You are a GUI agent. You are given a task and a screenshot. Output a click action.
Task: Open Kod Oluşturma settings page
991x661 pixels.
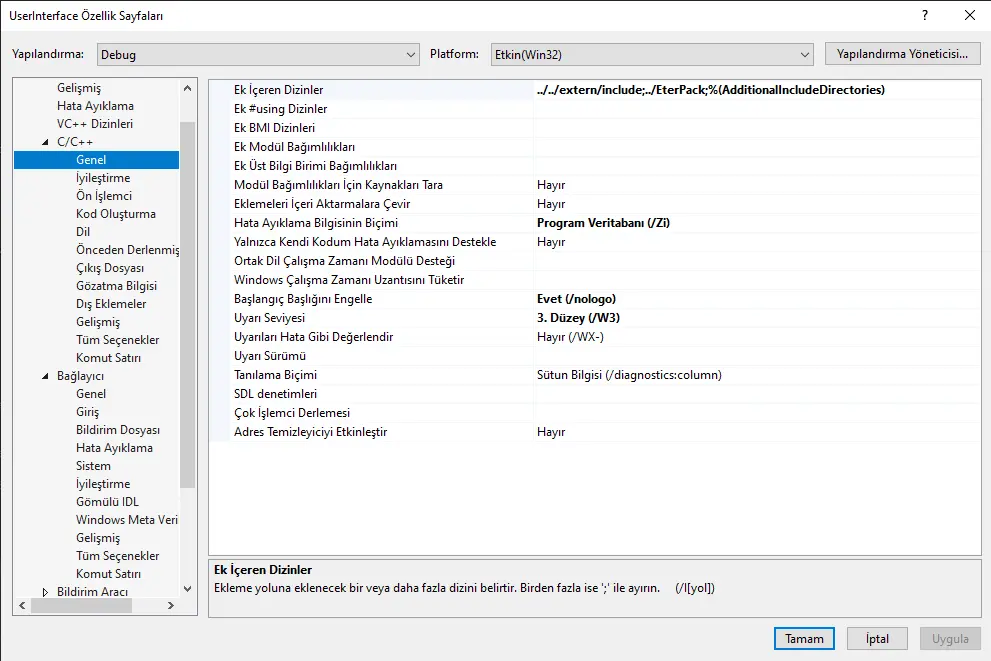[x=115, y=214]
